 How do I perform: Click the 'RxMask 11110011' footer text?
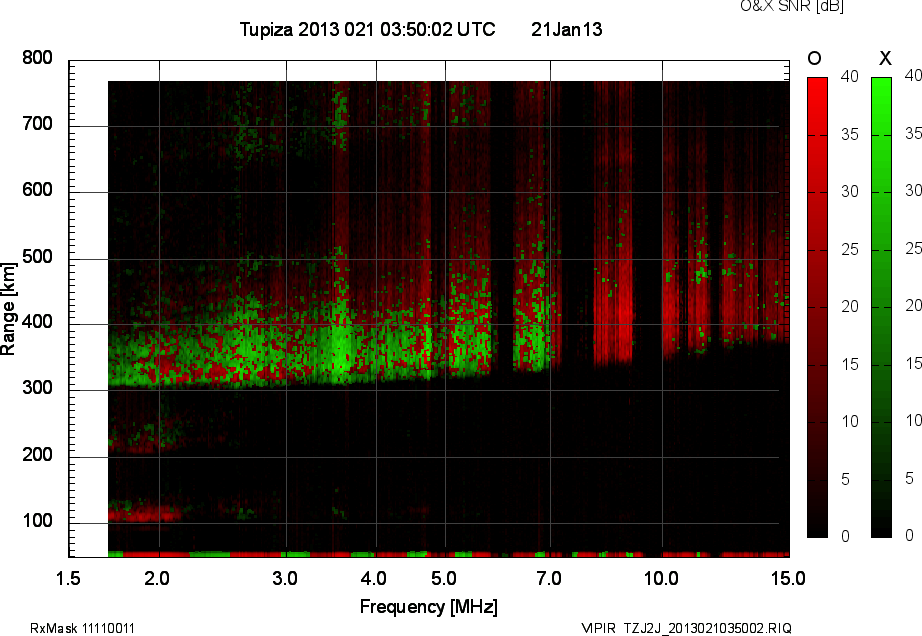click(82, 628)
